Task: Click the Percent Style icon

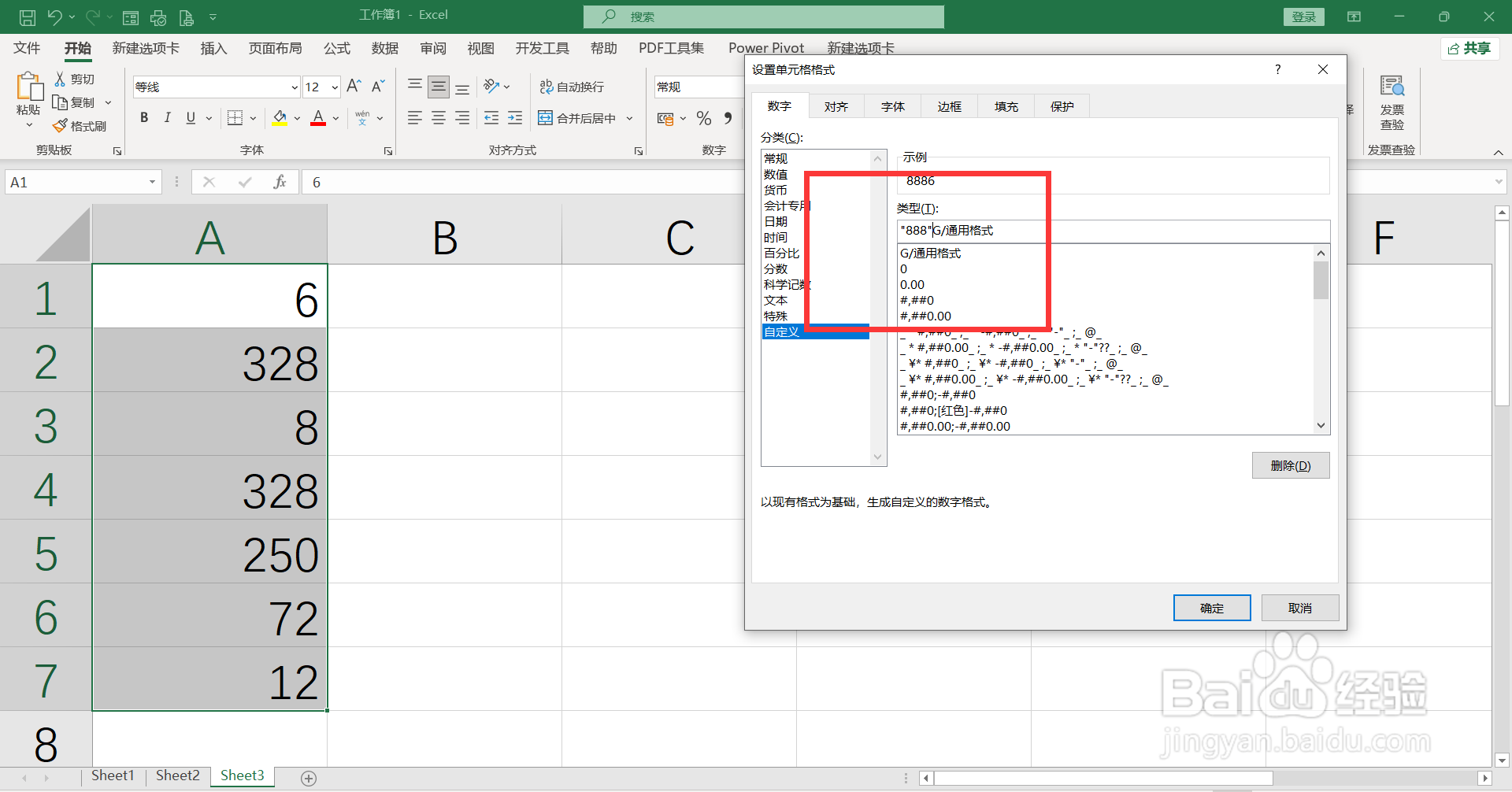Action: 704,118
